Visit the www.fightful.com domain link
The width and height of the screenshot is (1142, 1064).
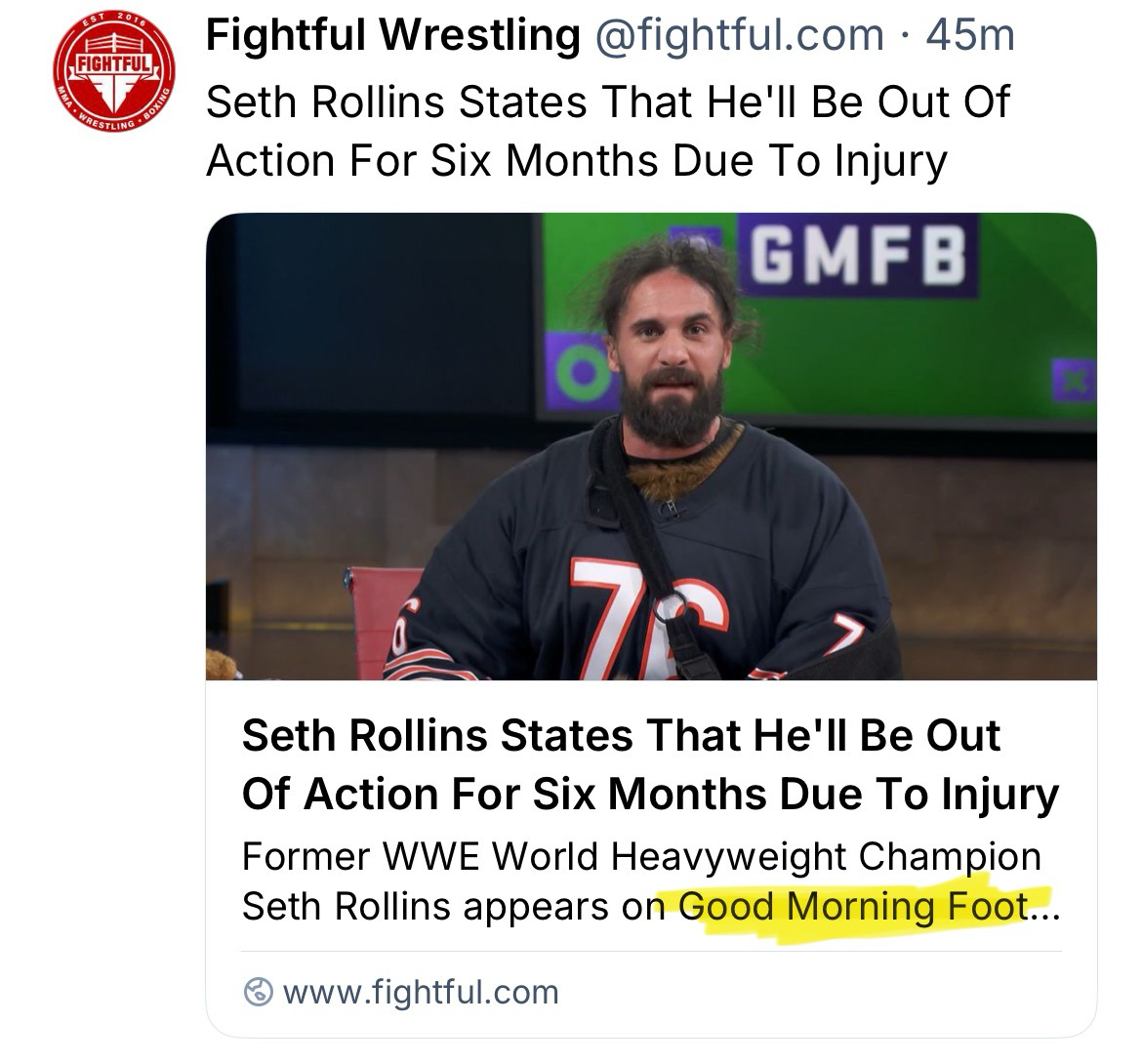point(420,993)
